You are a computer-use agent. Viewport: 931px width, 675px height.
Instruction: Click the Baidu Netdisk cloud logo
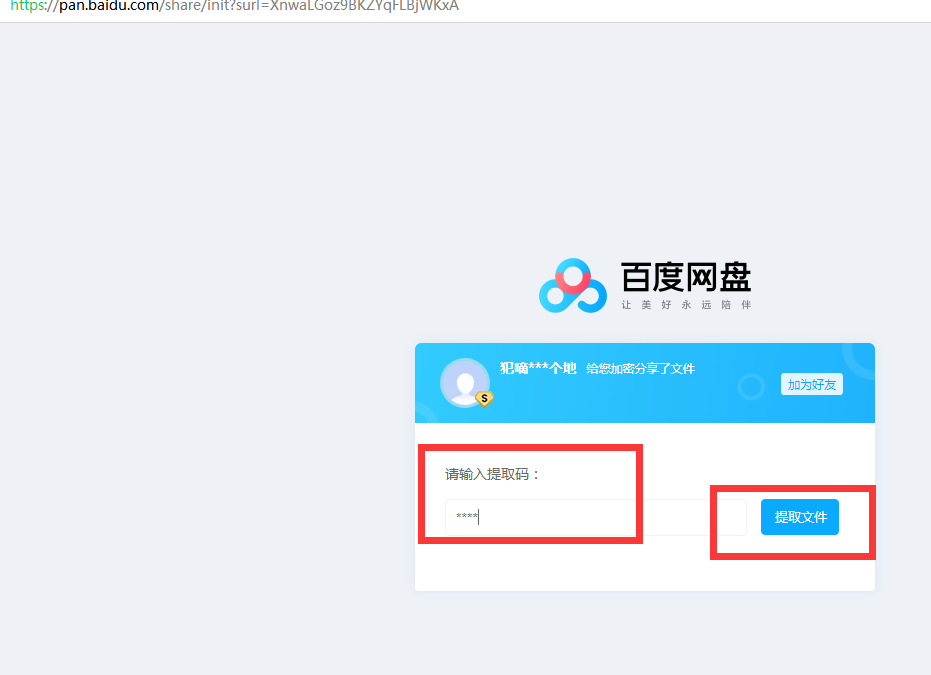573,286
